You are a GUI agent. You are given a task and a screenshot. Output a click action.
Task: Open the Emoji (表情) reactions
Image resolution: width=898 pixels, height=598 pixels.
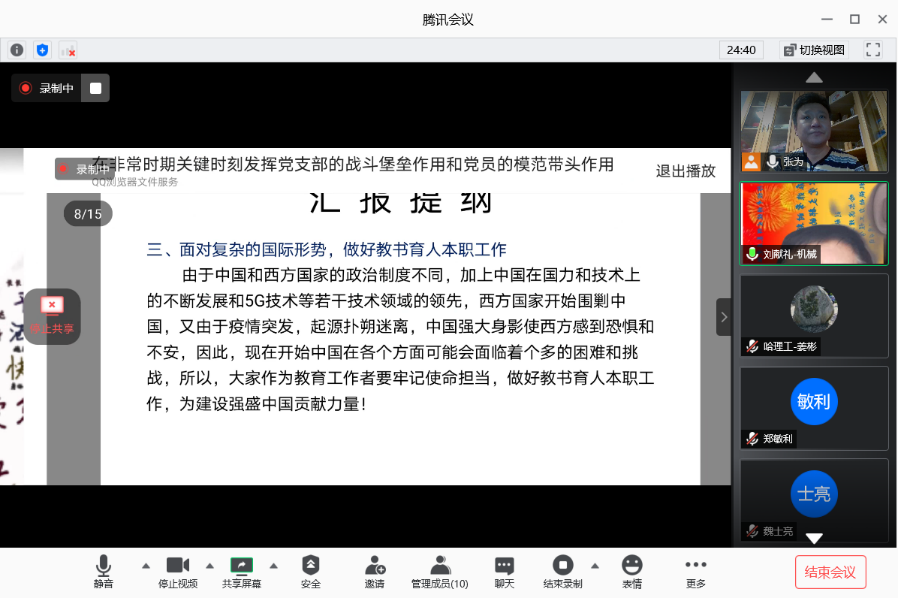pos(632,572)
